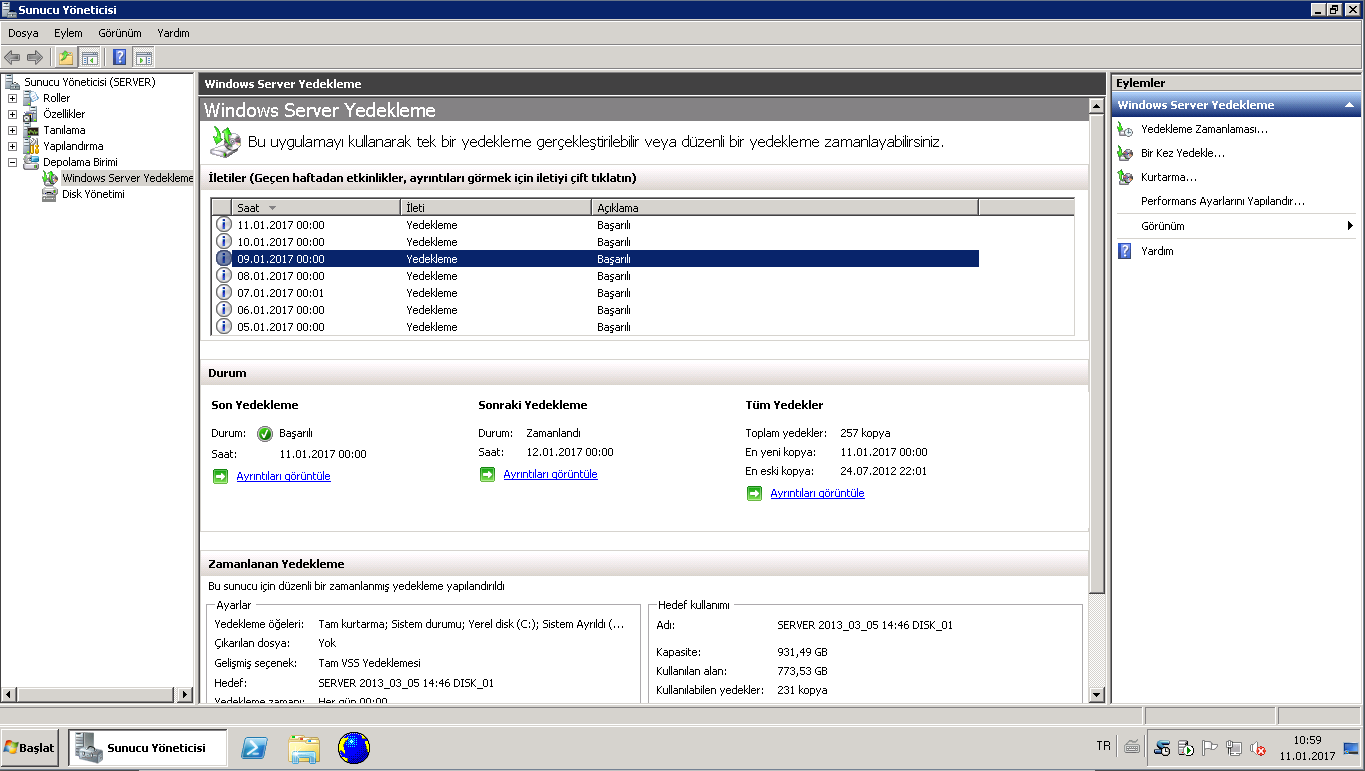Open the Görünüm submenu in actions
The image size is (1365, 771).
[x=1235, y=226]
